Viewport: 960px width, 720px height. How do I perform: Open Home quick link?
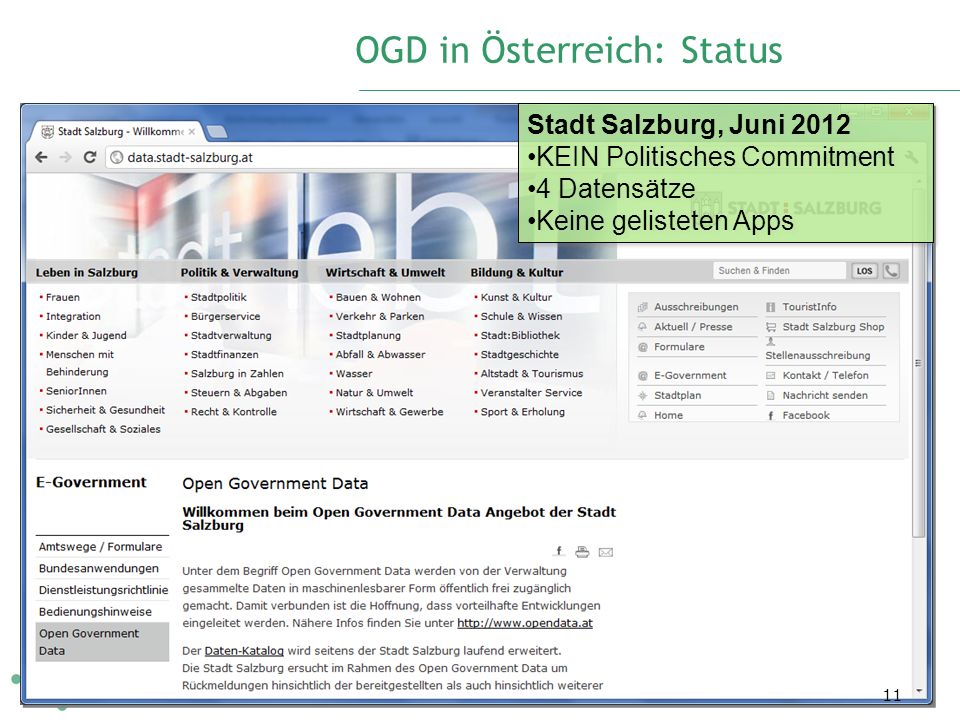tap(668, 415)
